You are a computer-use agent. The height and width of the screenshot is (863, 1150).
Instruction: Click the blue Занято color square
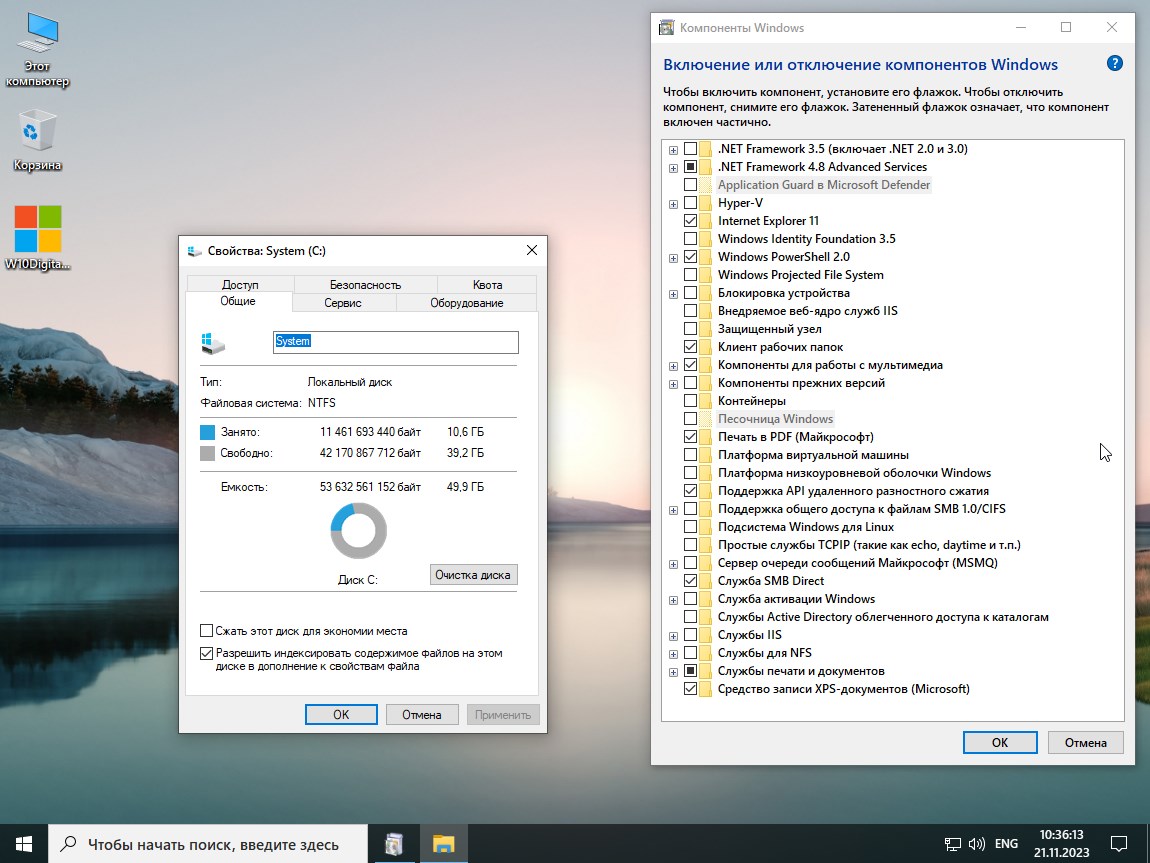(208, 432)
